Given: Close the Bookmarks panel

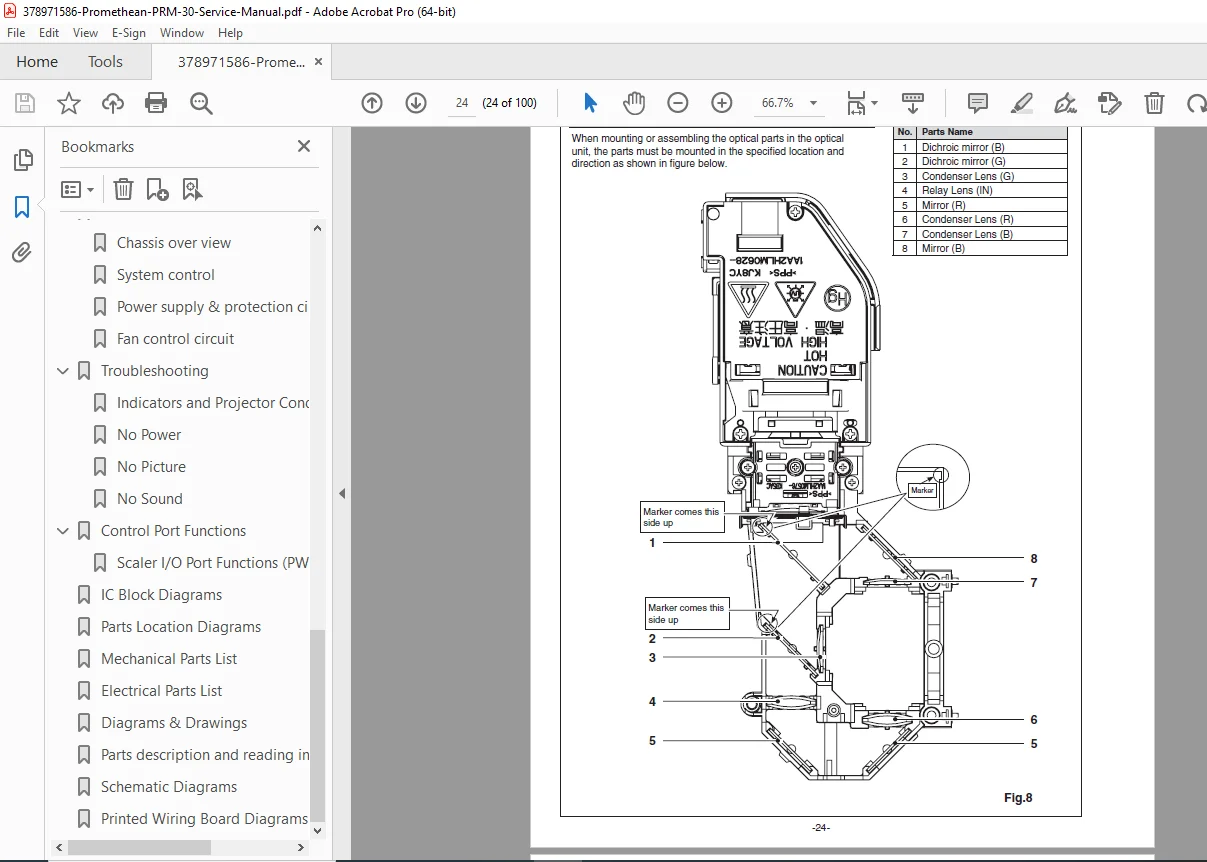Looking at the screenshot, I should (x=304, y=146).
